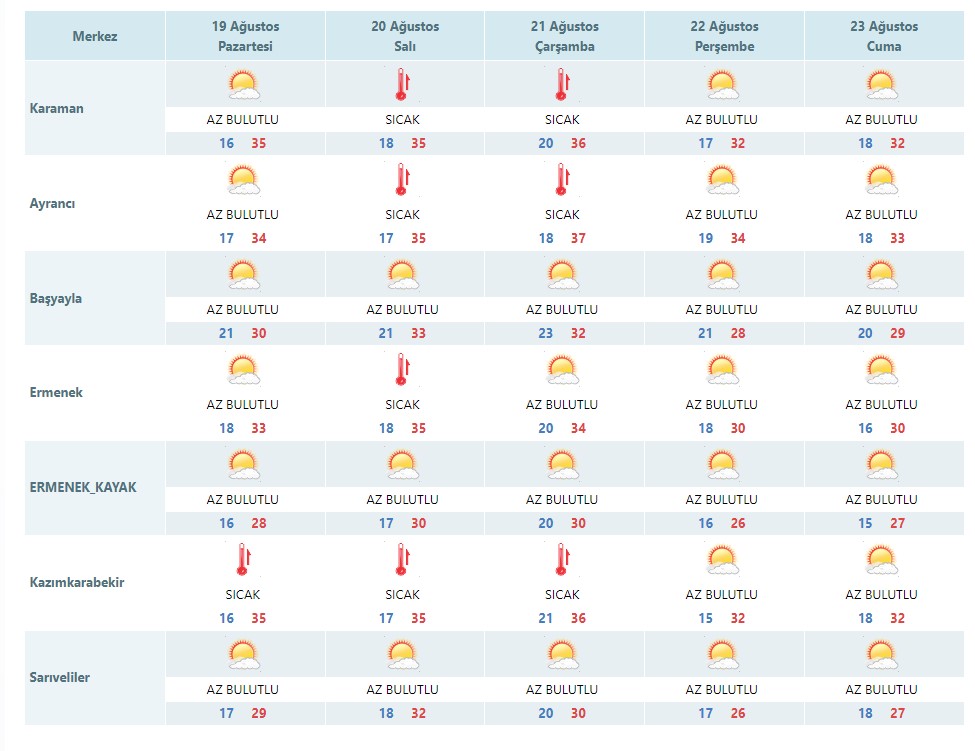Open the Karaman row label
975x751 pixels.
(x=57, y=108)
